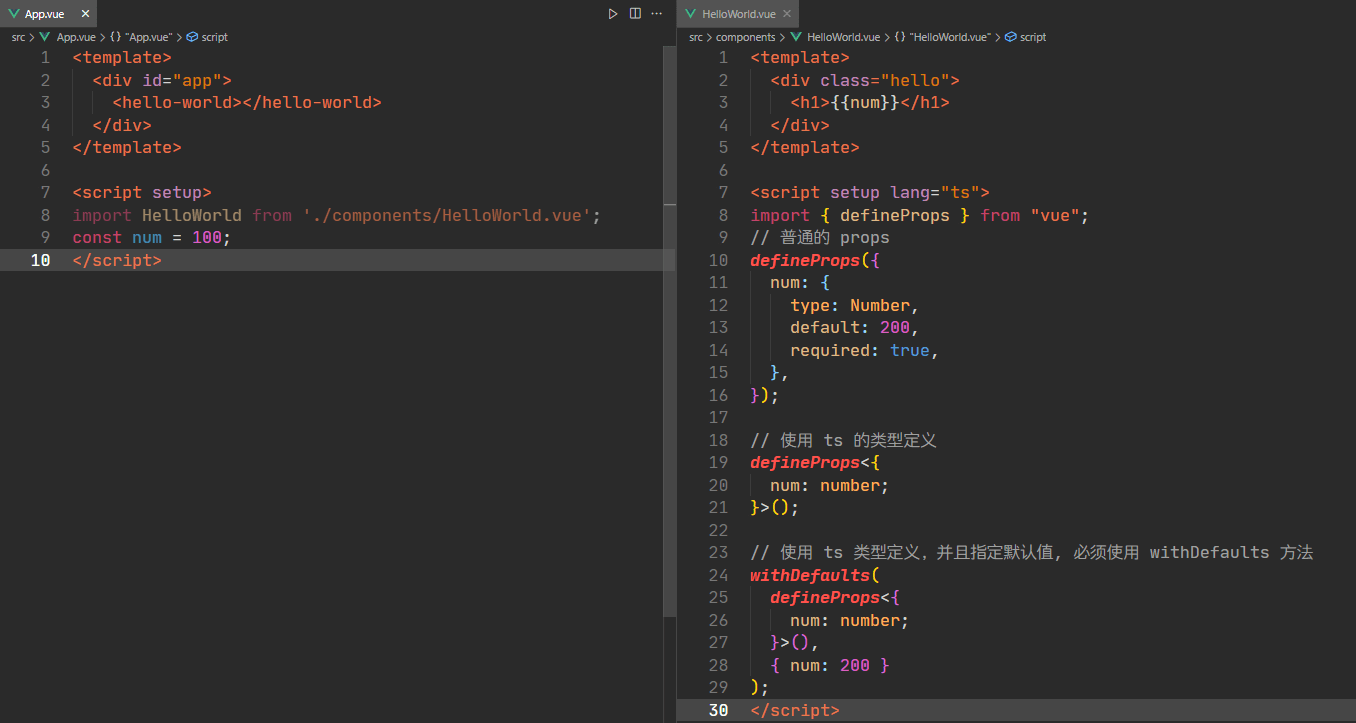
Task: Click line number 8 in App.vue gutter
Action: pos(45,215)
